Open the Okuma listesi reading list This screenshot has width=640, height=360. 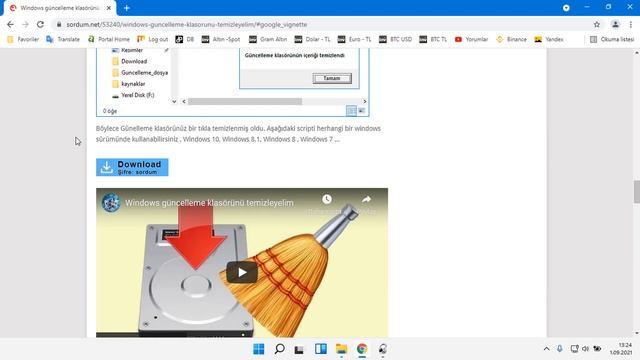[x=612, y=39]
